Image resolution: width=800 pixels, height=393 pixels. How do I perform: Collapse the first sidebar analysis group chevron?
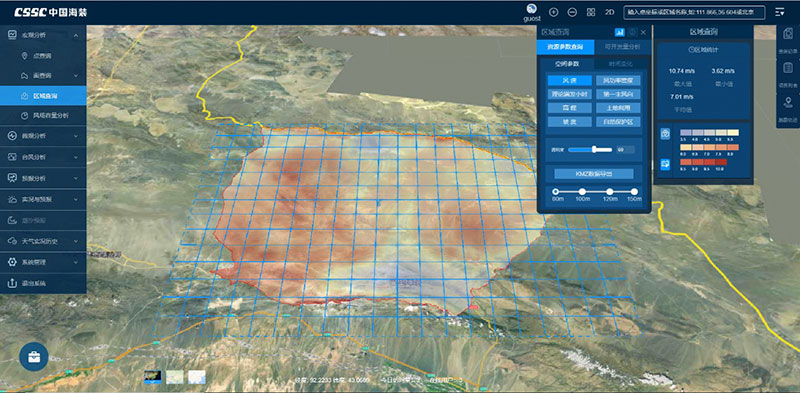[x=76, y=35]
